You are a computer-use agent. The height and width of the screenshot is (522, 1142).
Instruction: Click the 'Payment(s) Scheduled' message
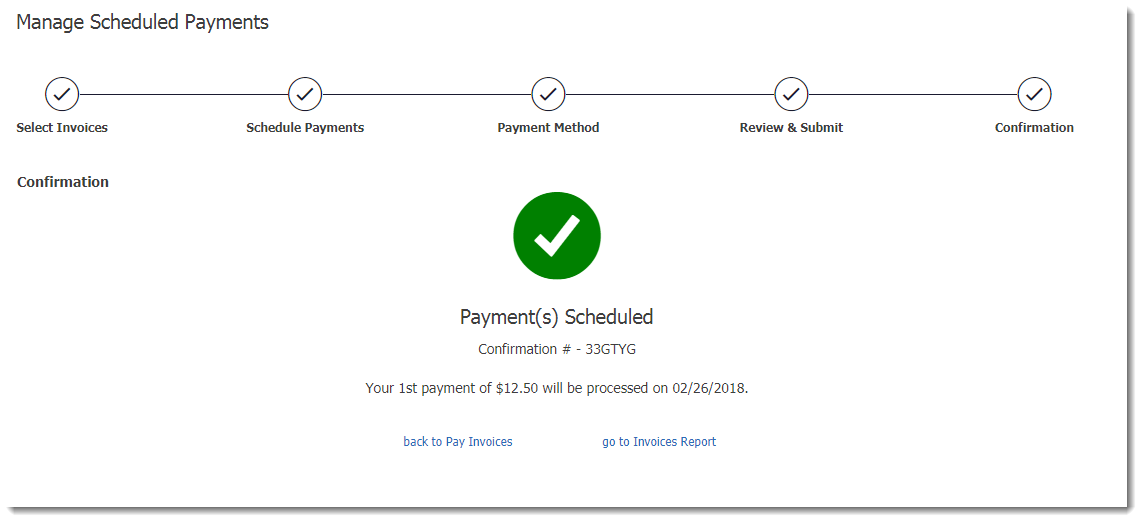click(x=556, y=317)
